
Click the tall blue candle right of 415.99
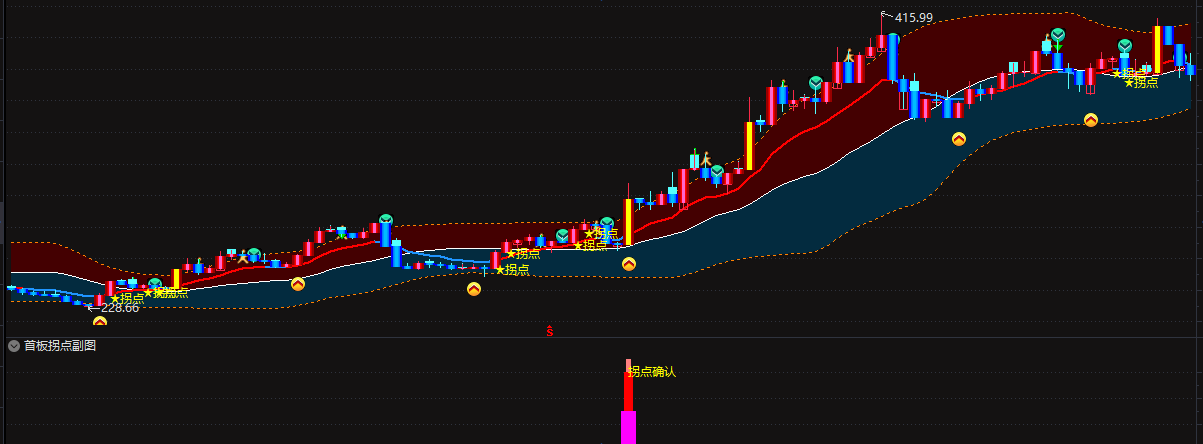(x=893, y=57)
